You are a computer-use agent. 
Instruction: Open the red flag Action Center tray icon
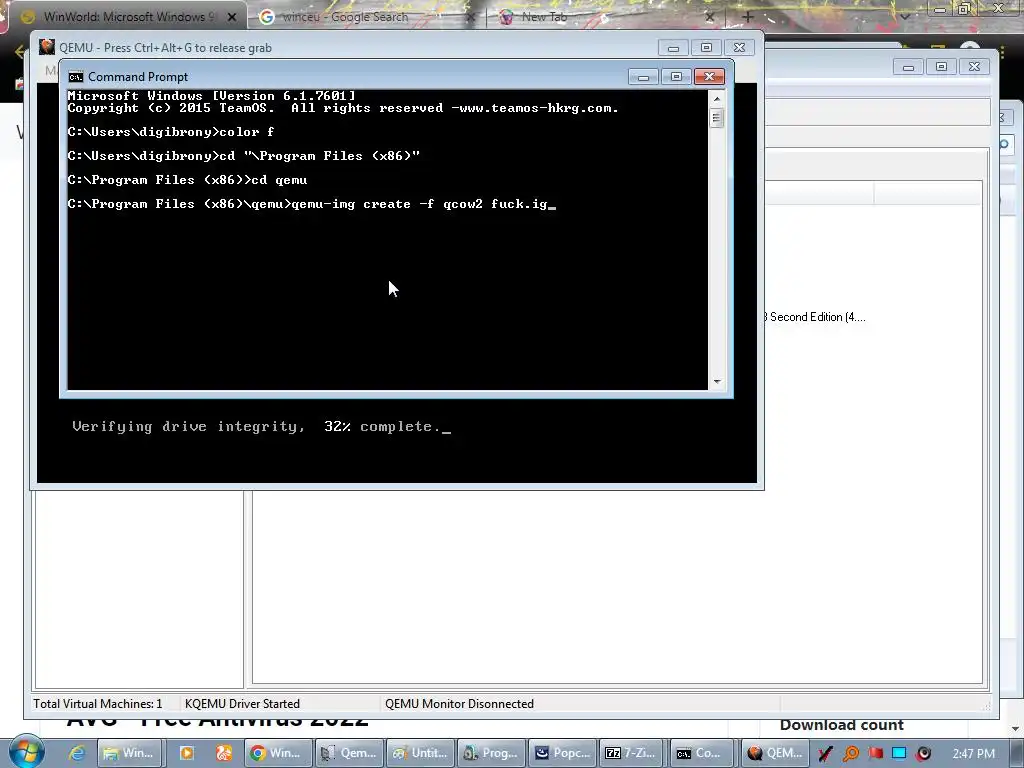(x=875, y=754)
